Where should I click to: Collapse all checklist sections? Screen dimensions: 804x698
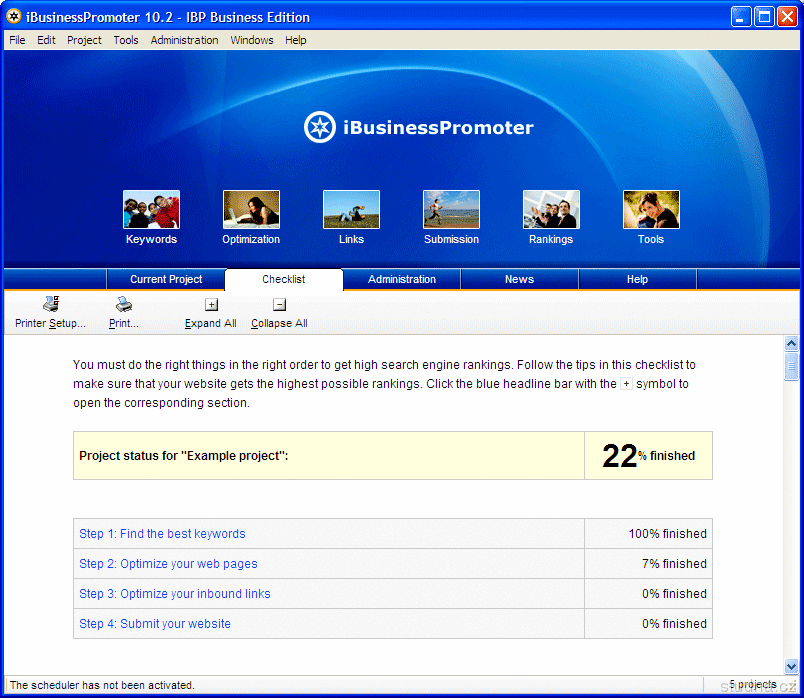tap(280, 305)
